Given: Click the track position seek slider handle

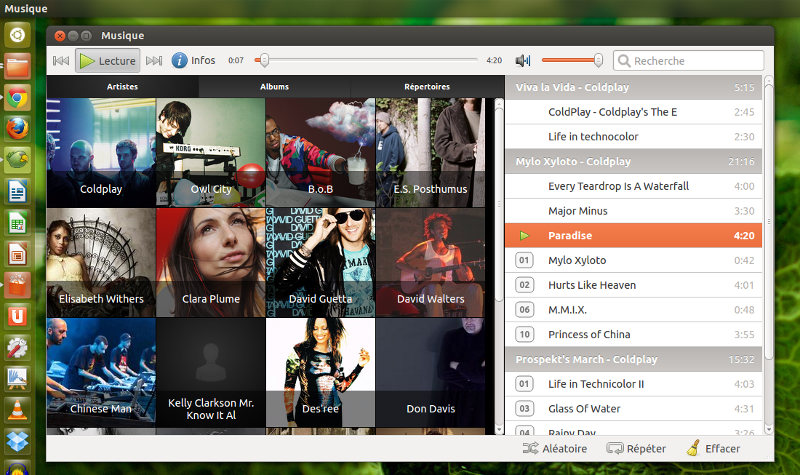Looking at the screenshot, I should (264, 60).
